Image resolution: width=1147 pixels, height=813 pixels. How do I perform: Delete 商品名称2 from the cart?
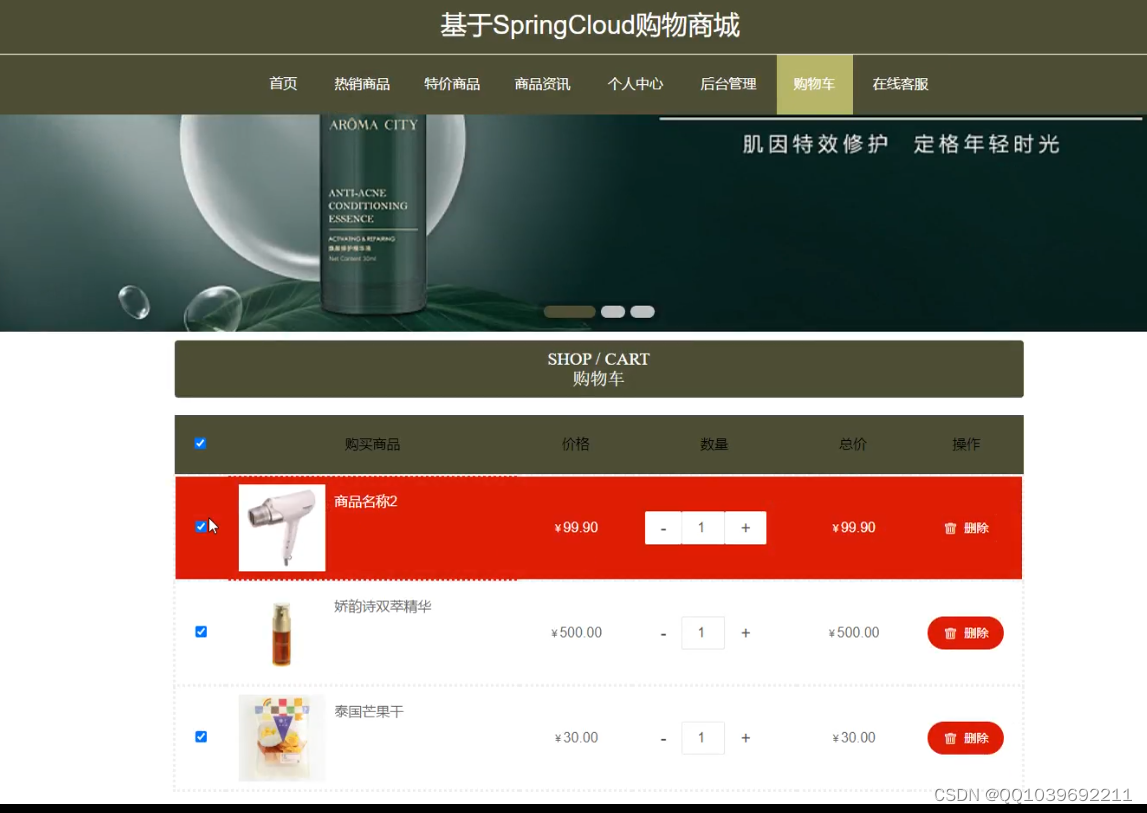[966, 528]
